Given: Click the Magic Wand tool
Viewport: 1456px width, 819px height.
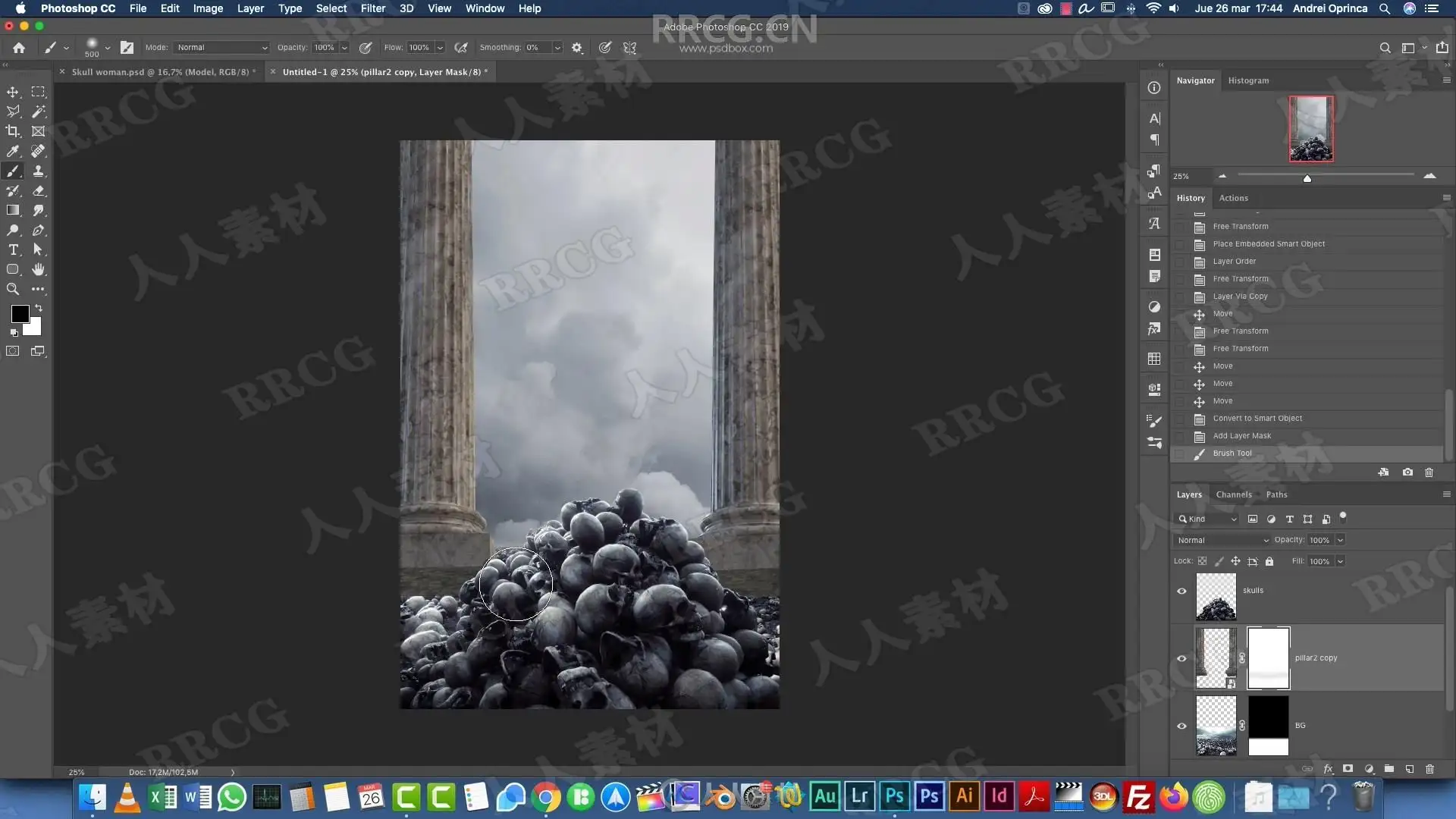Looking at the screenshot, I should [x=38, y=111].
